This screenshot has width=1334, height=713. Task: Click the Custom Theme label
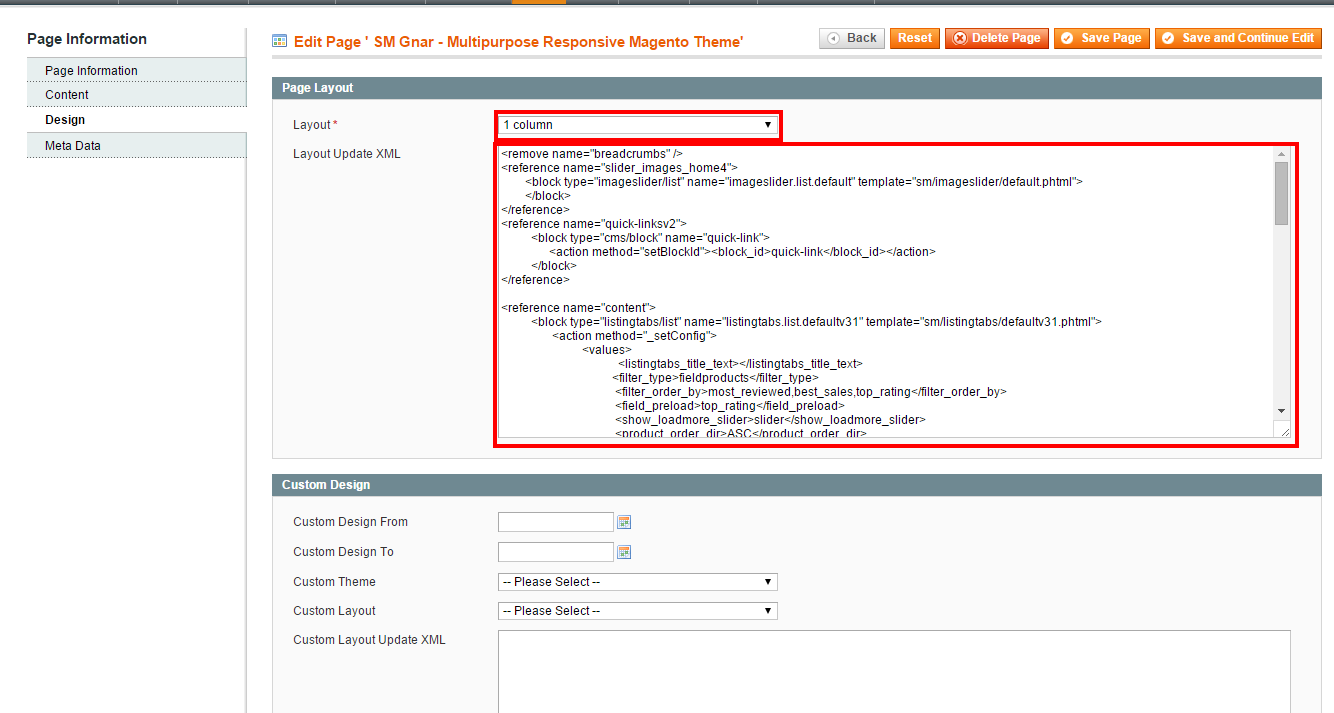point(334,582)
